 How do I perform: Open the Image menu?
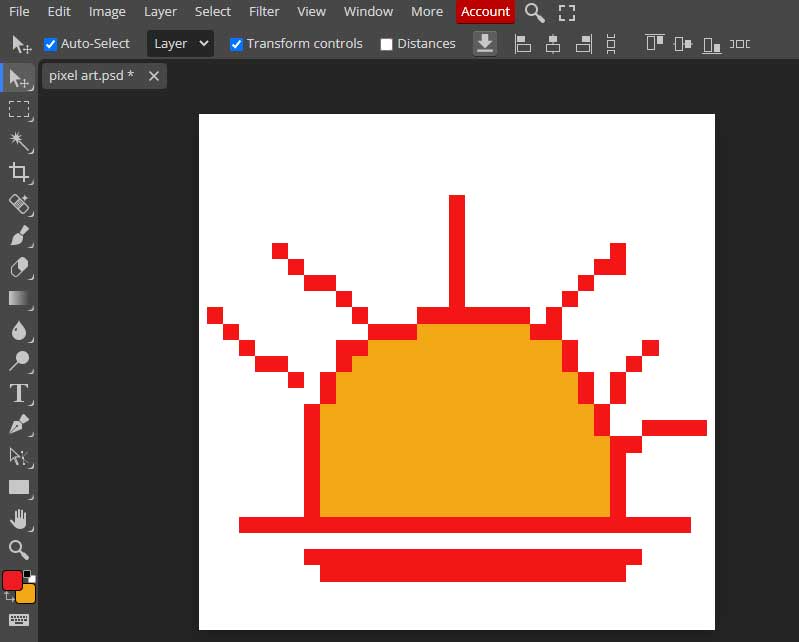pos(107,12)
